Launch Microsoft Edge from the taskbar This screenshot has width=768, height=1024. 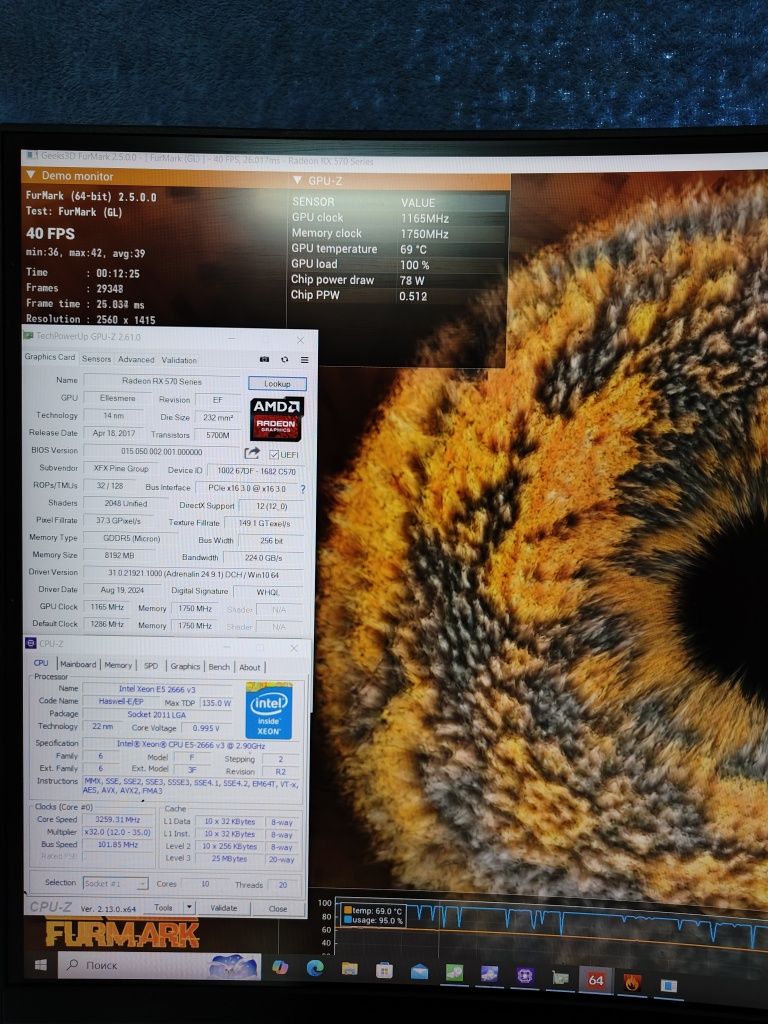[x=315, y=968]
